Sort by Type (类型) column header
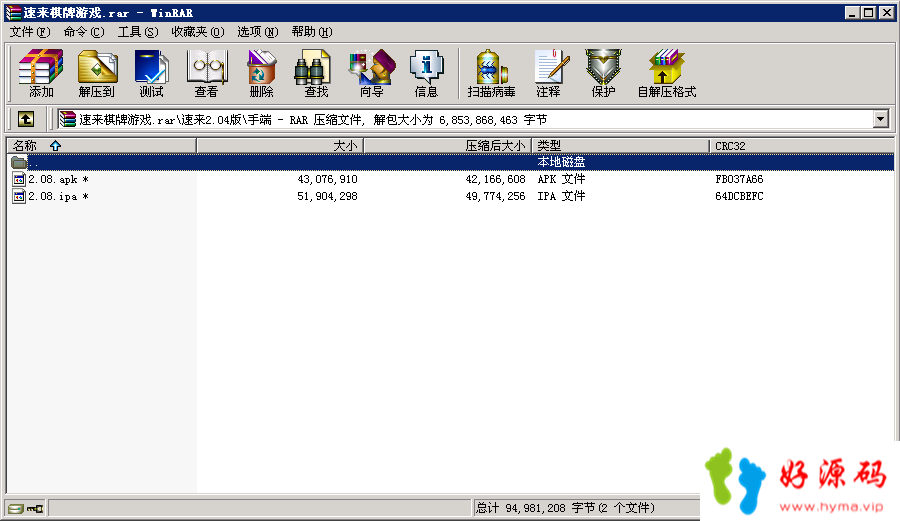Image resolution: width=900 pixels, height=521 pixels. (620, 146)
